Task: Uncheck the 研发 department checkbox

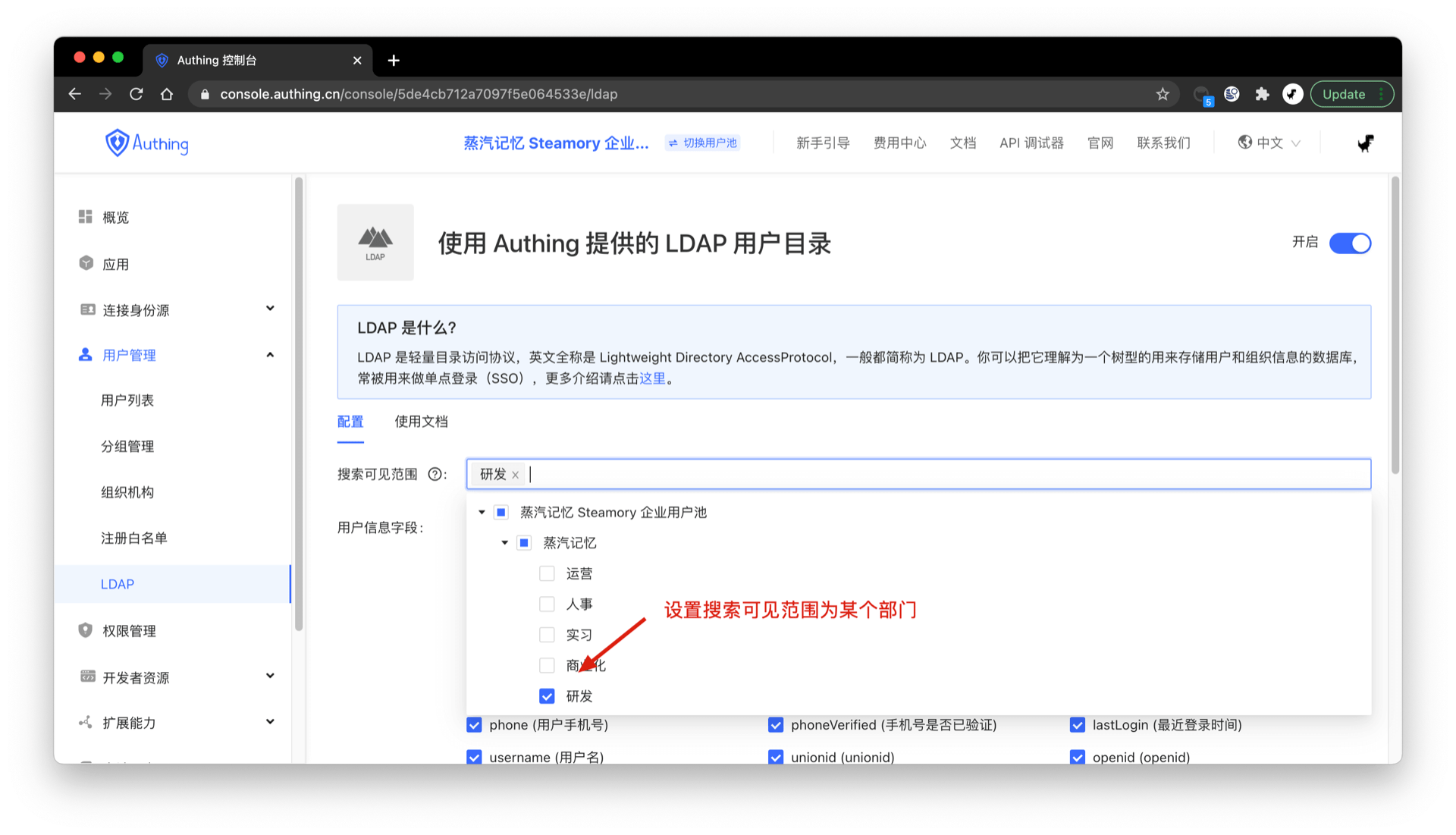Action: pos(547,696)
